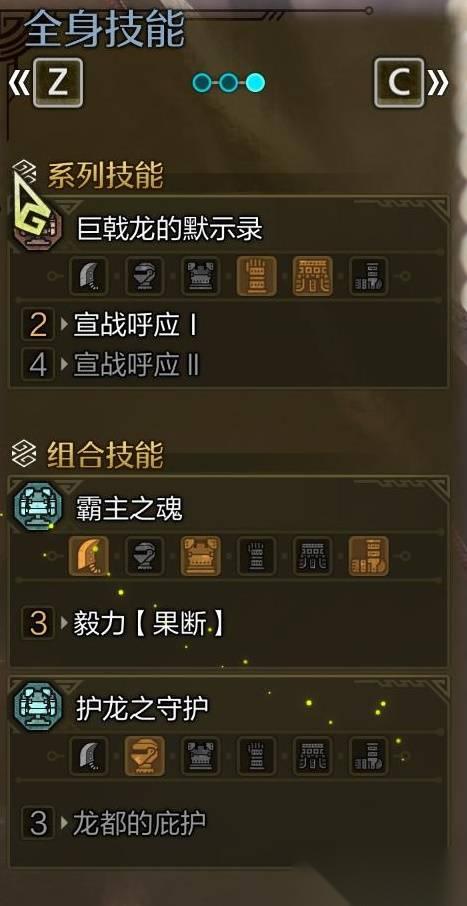Click the 巨戟龙的默示录 series skill emblem

(37, 229)
